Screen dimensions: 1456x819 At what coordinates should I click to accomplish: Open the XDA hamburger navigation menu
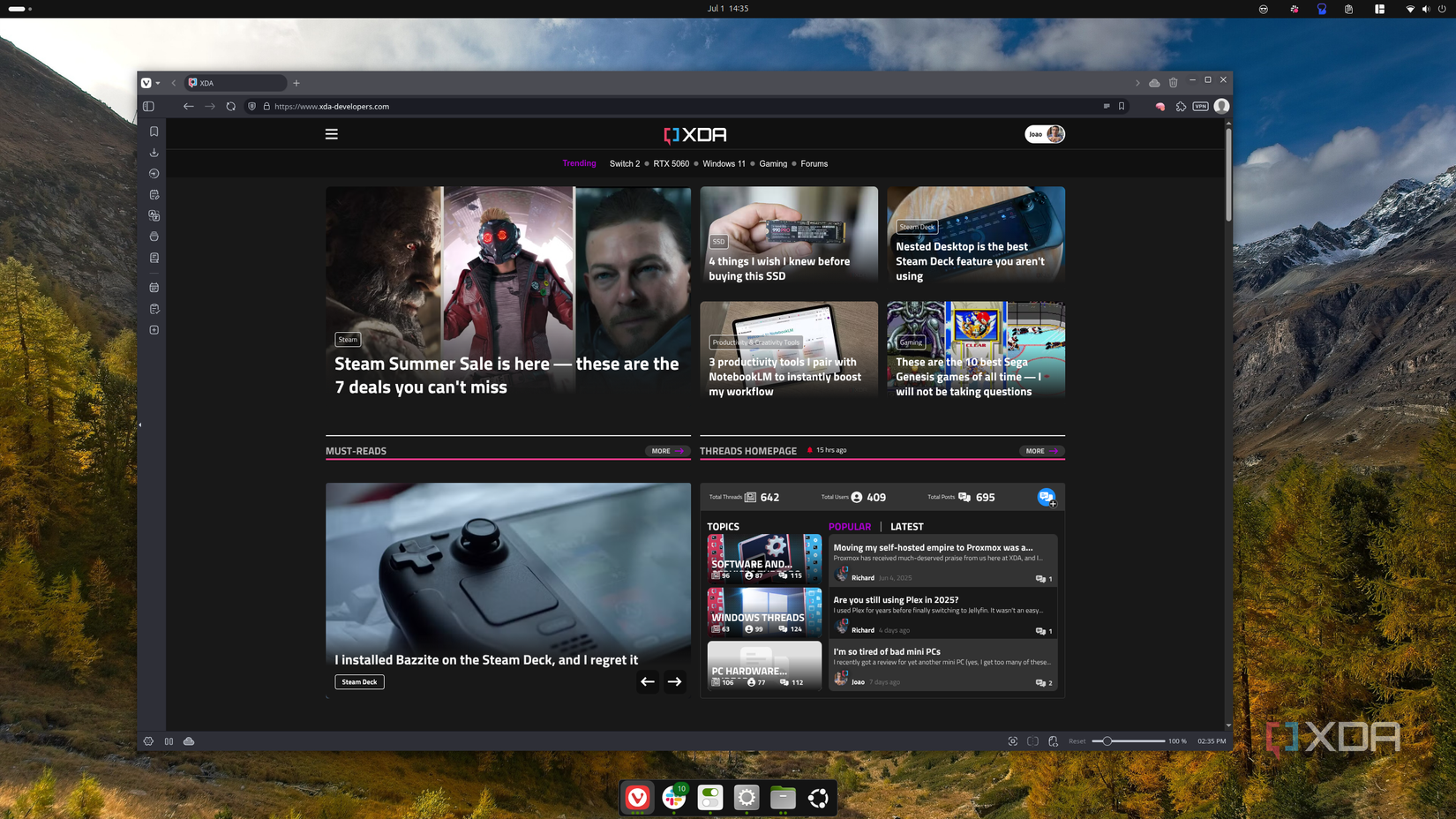tap(331, 133)
